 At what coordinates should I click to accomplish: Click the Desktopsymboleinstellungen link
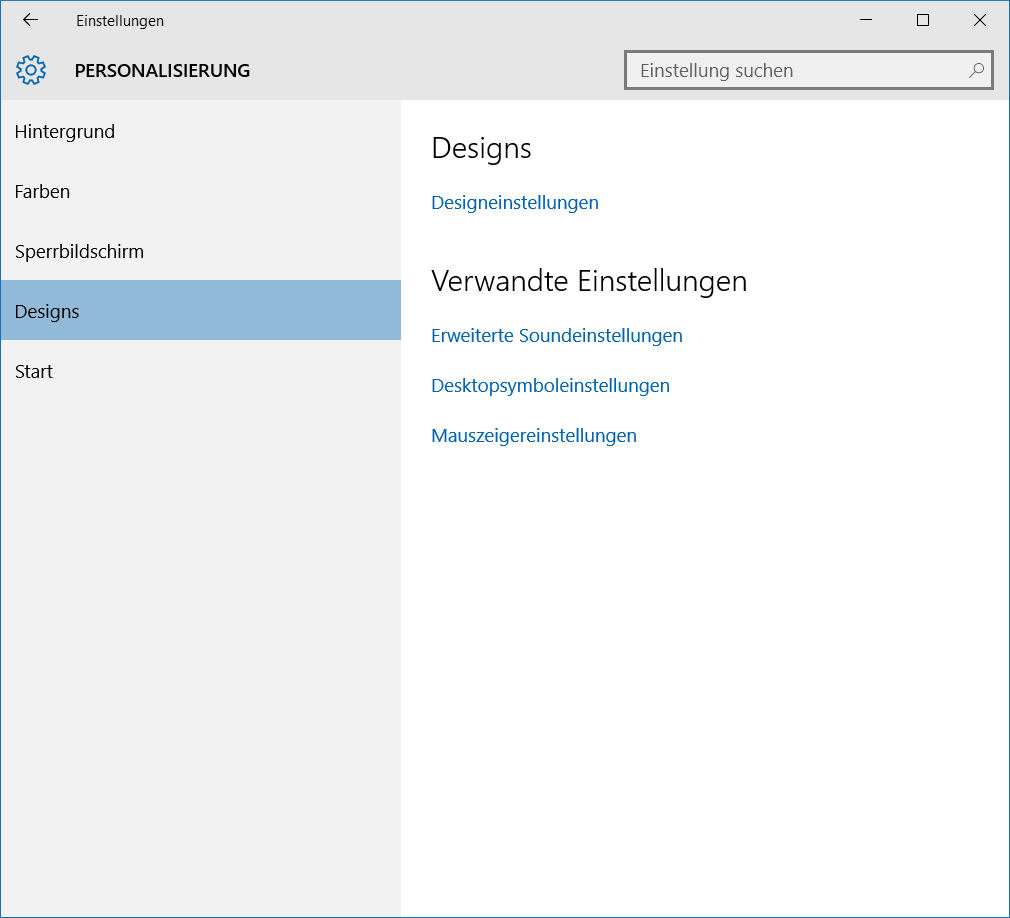coord(550,385)
